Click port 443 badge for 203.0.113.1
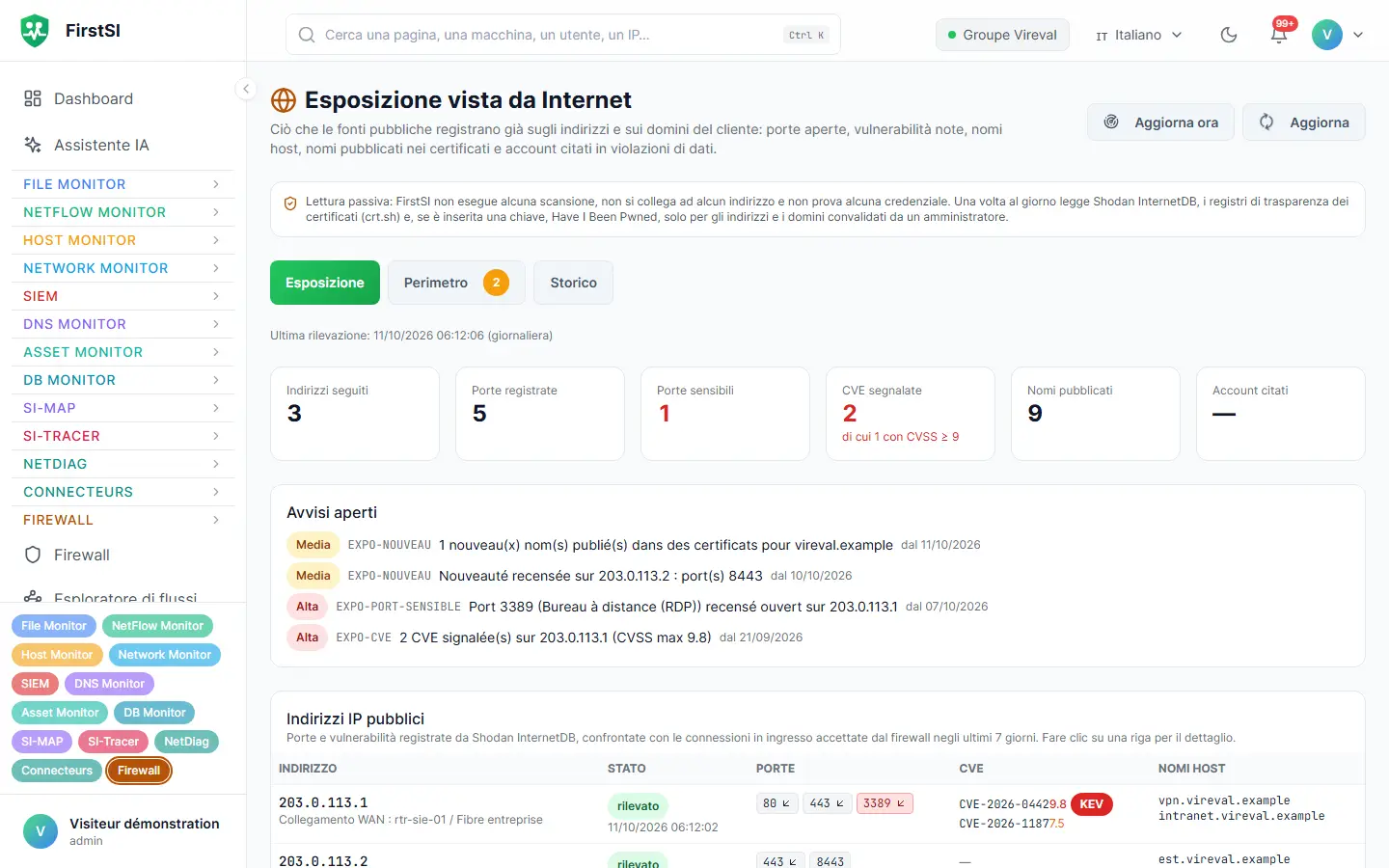 [828, 803]
